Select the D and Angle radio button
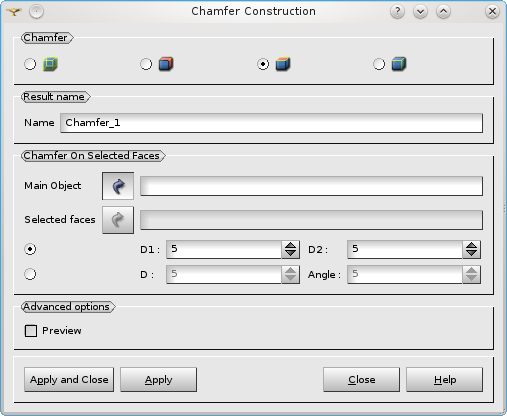Screen dimensions: 507x416 30,274
